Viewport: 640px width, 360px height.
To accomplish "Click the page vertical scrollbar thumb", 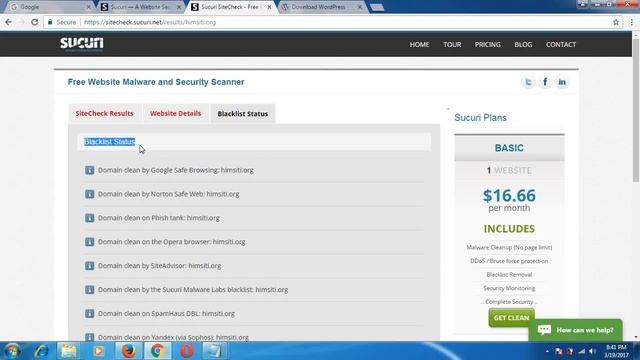I will pos(636,110).
